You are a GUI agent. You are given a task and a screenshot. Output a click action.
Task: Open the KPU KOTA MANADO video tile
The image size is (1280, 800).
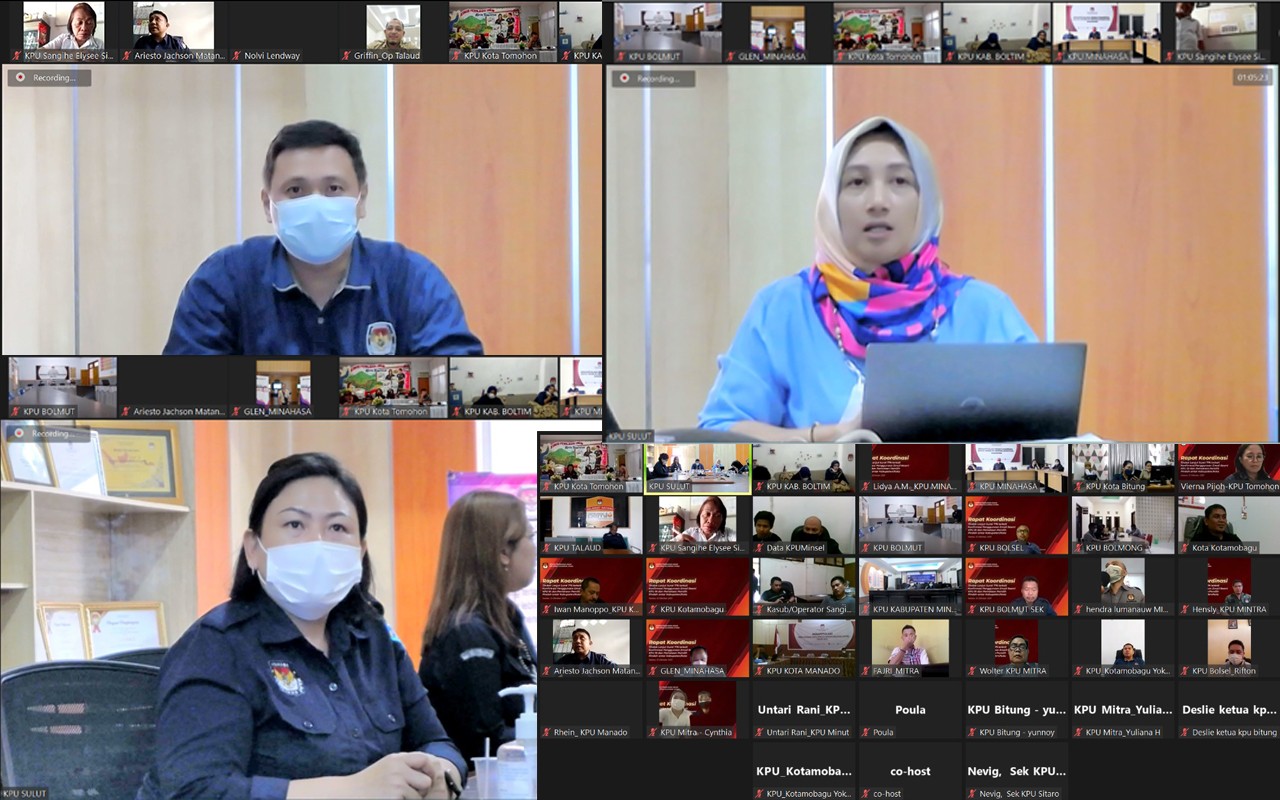pos(804,646)
